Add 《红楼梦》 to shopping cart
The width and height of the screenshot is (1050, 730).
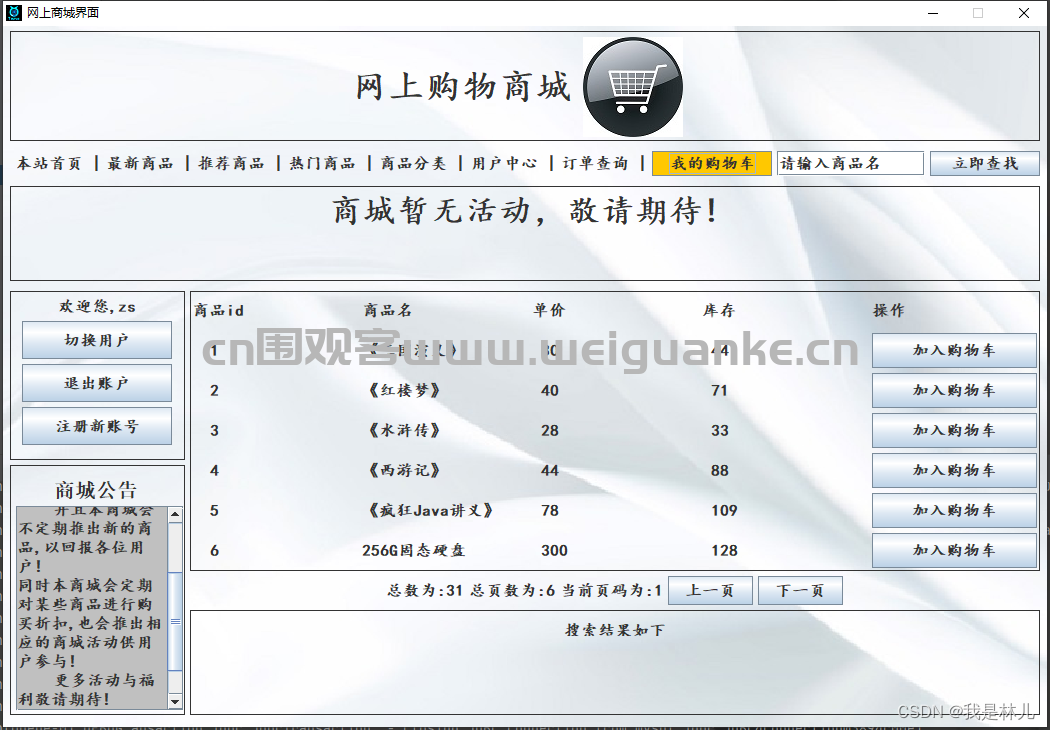coord(954,390)
